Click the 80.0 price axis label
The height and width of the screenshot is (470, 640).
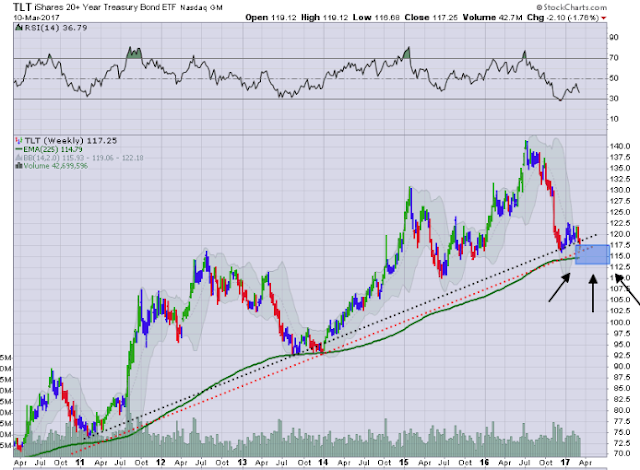pos(620,410)
